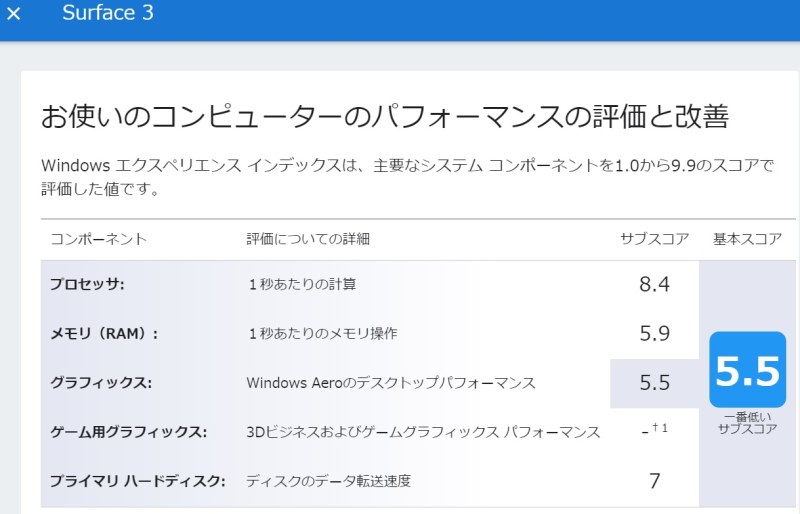Click the 一番低い サブスコア caption

(747, 423)
